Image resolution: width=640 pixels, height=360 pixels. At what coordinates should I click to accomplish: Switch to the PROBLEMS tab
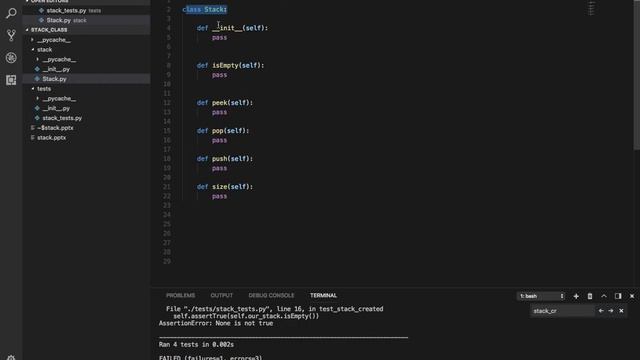180,296
